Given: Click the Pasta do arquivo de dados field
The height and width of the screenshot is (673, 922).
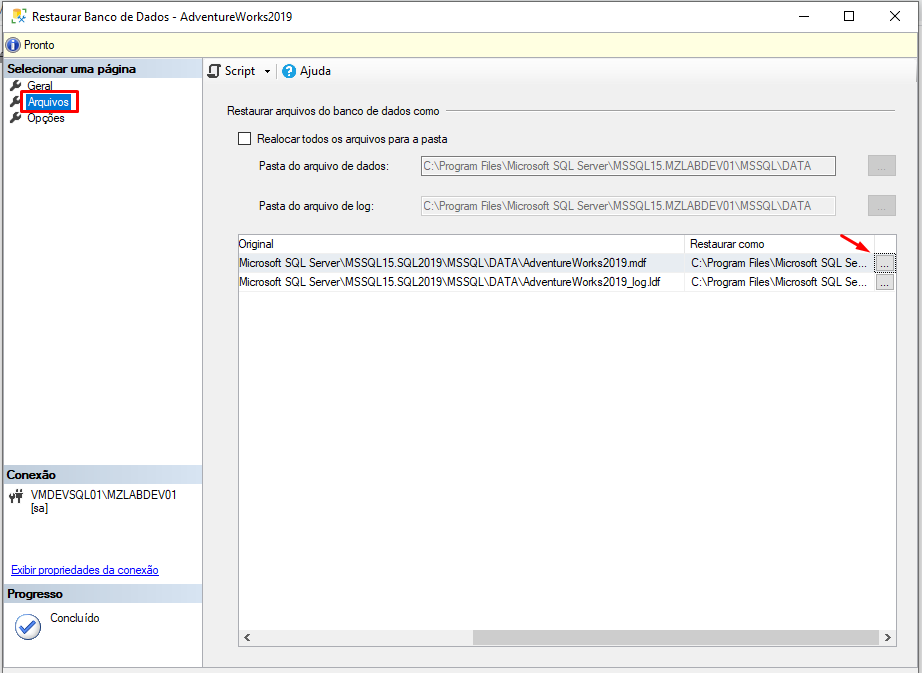Looking at the screenshot, I should click(x=628, y=166).
